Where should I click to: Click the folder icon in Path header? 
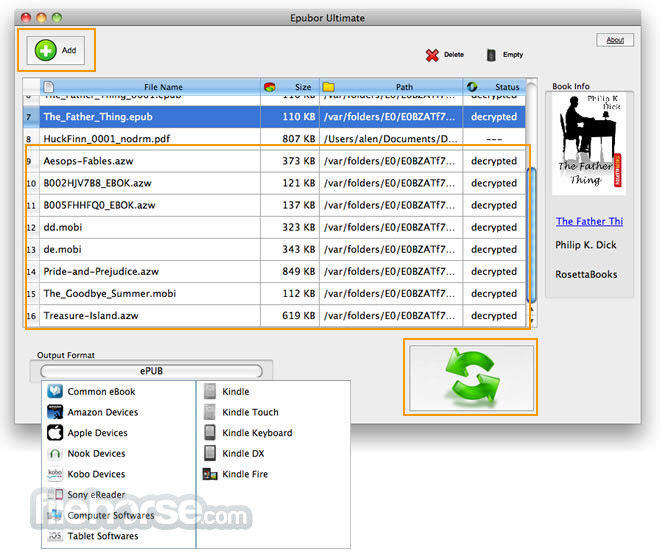coord(328,87)
